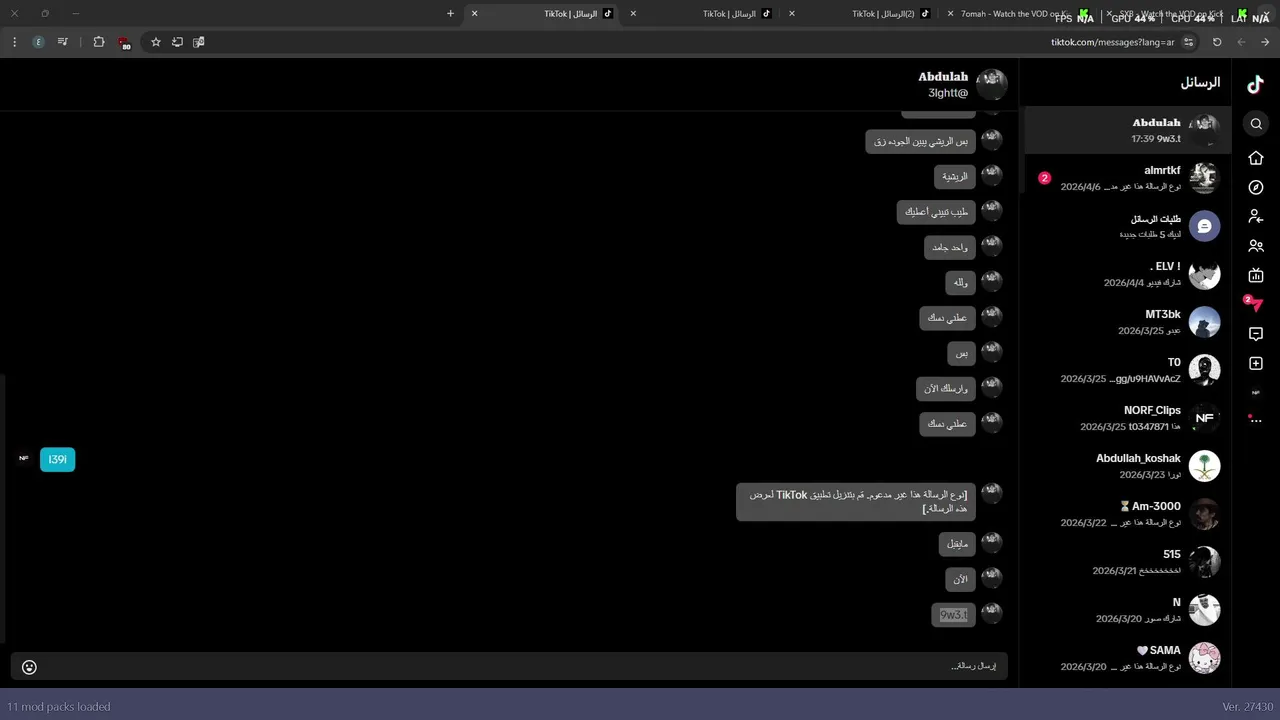Open the browser three-dot menu
The image size is (1280, 720).
14,42
